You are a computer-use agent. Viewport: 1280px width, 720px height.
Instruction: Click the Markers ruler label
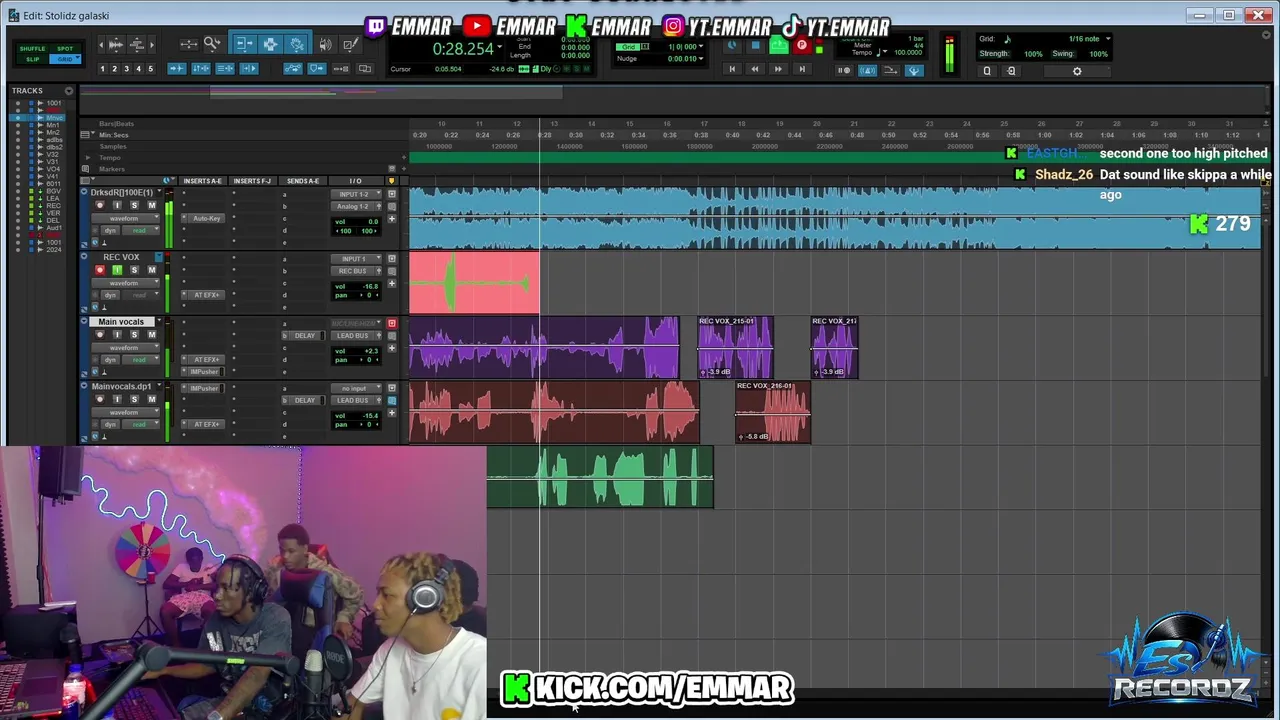click(112, 169)
